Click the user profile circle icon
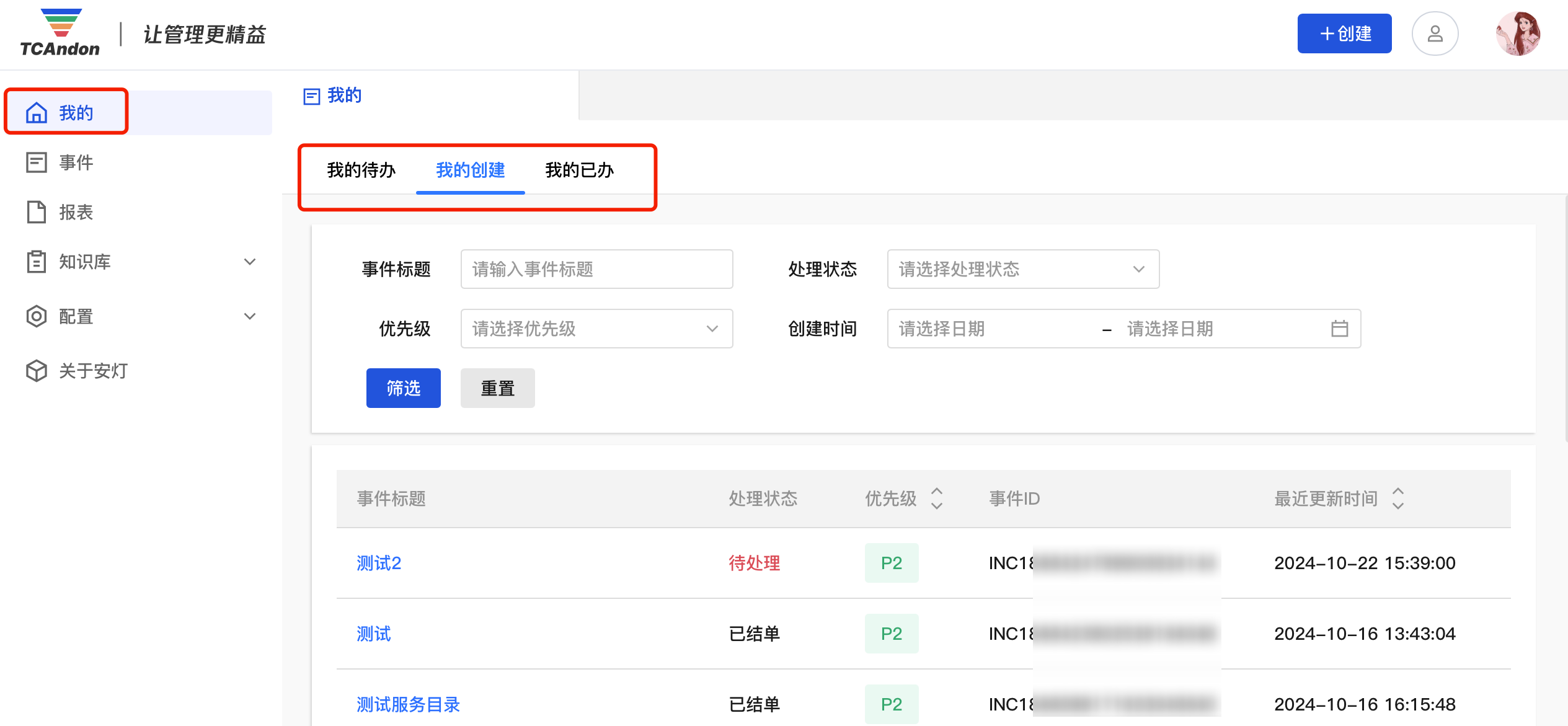 [x=1435, y=33]
